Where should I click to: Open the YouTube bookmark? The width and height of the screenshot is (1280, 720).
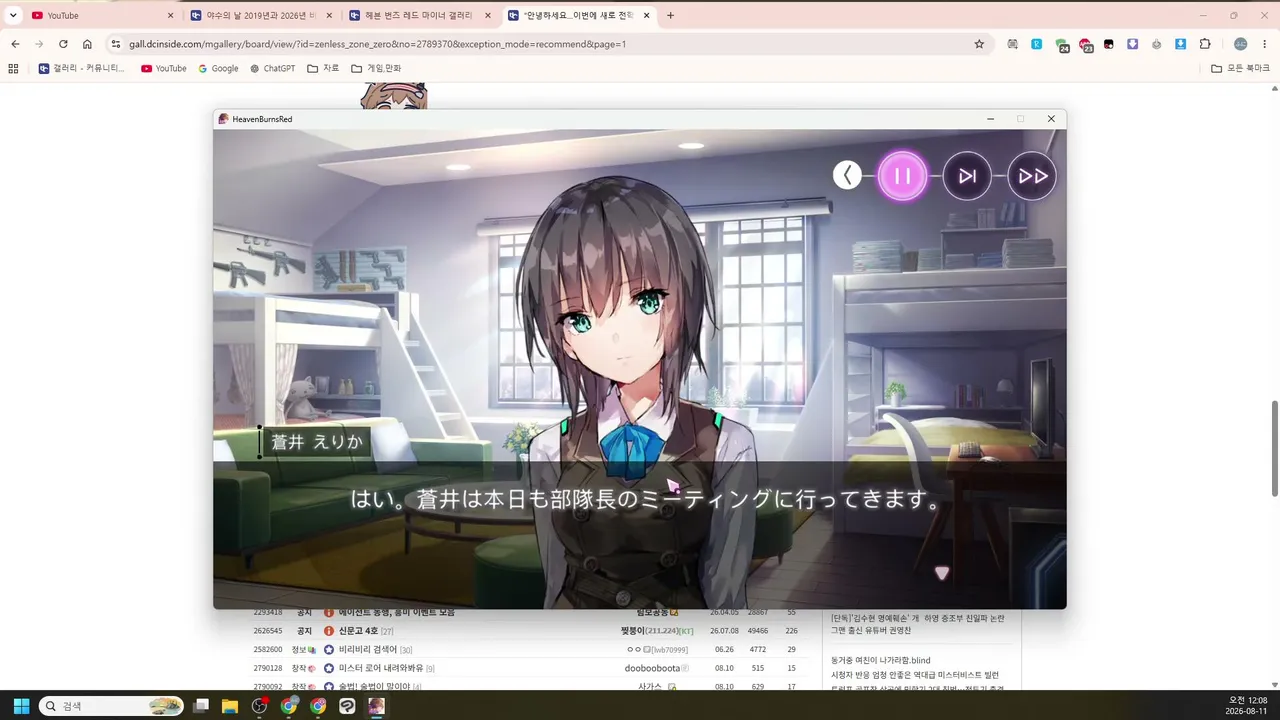pyautogui.click(x=164, y=68)
